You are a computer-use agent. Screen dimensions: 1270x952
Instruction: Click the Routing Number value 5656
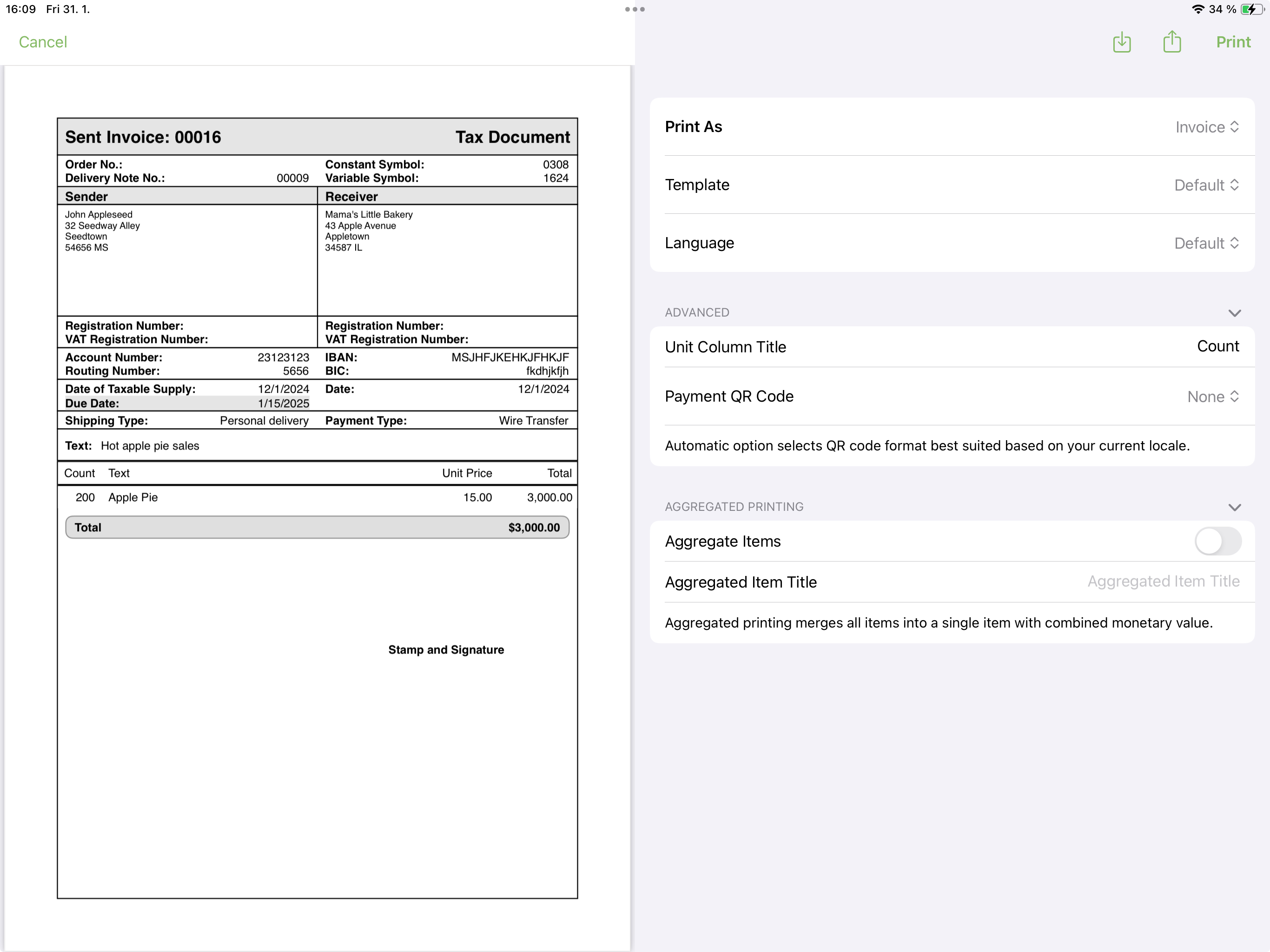tap(296, 371)
